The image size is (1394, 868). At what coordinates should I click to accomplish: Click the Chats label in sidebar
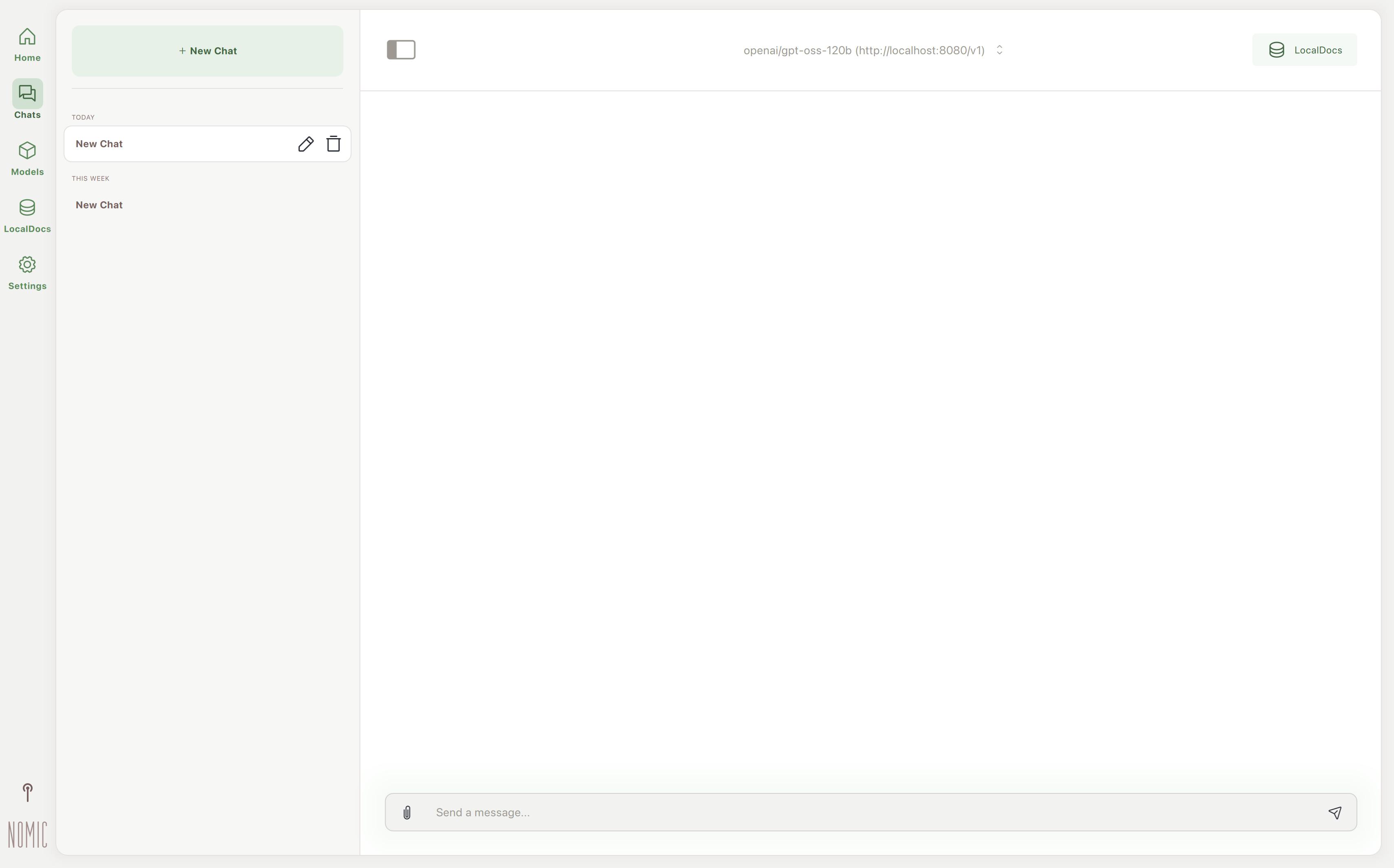27,115
